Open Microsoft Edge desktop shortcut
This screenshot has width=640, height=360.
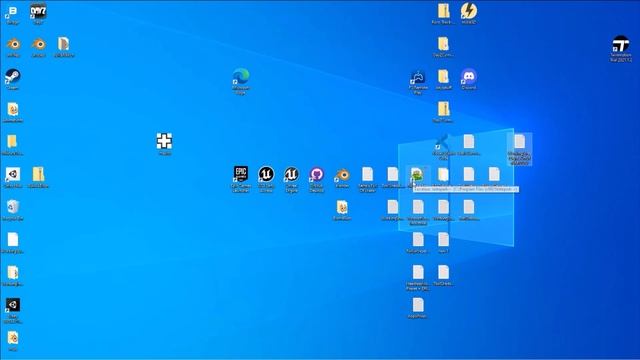coord(241,77)
